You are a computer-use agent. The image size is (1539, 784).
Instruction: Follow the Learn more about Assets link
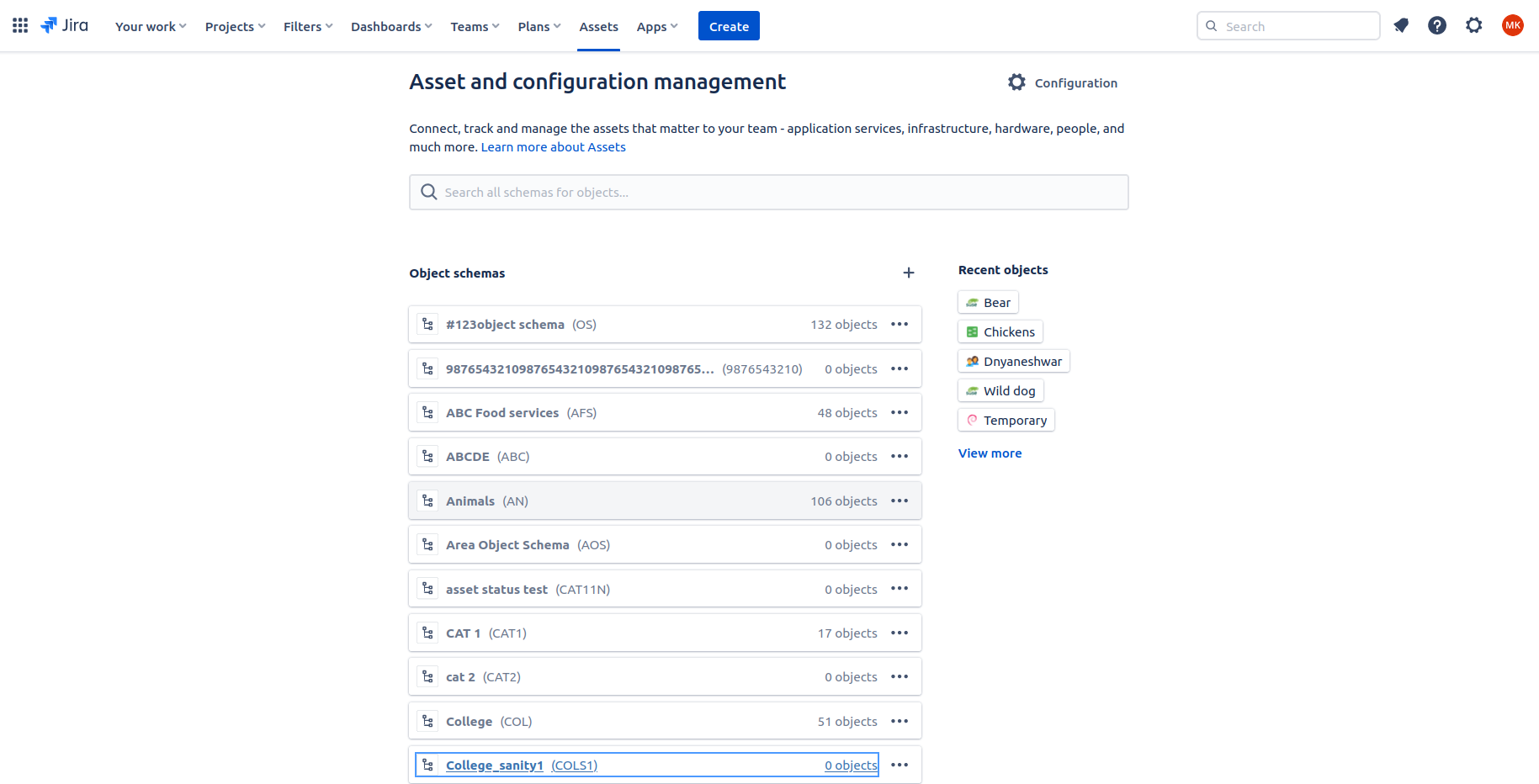point(553,147)
